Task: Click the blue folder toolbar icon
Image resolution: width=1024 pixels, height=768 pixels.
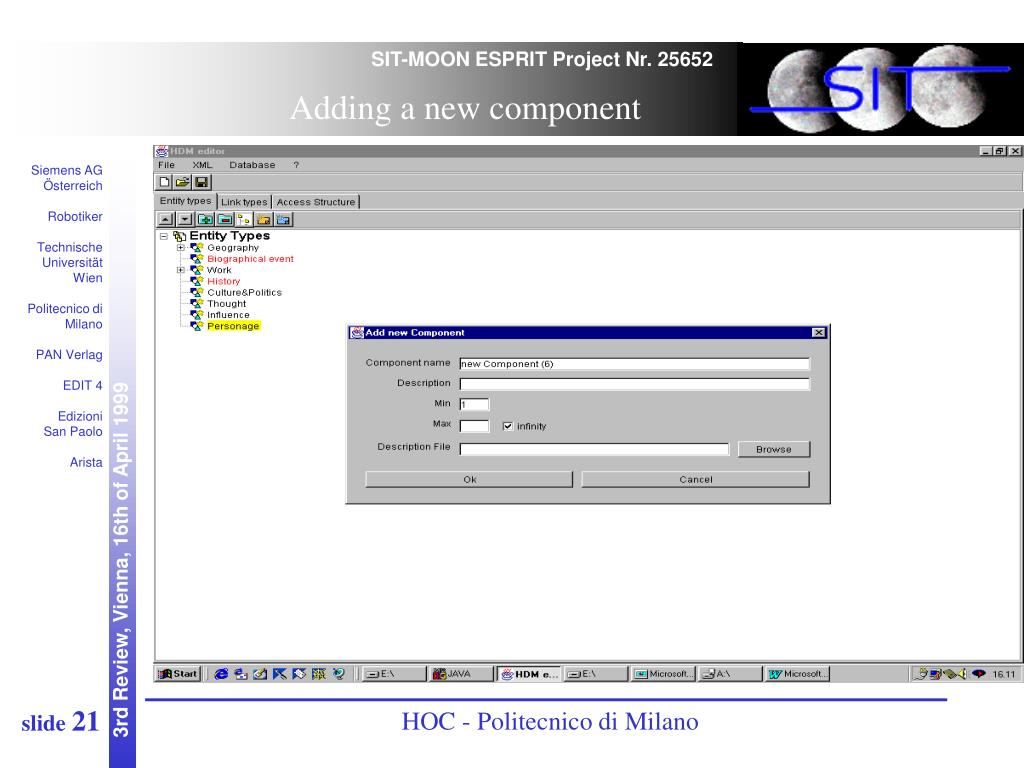Action: [x=283, y=219]
